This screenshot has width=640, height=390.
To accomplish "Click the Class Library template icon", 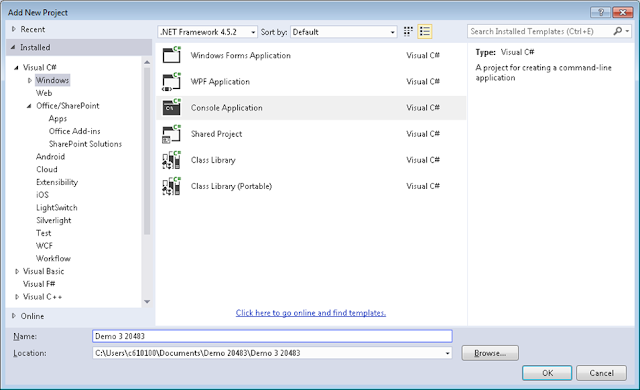I will coord(171,160).
